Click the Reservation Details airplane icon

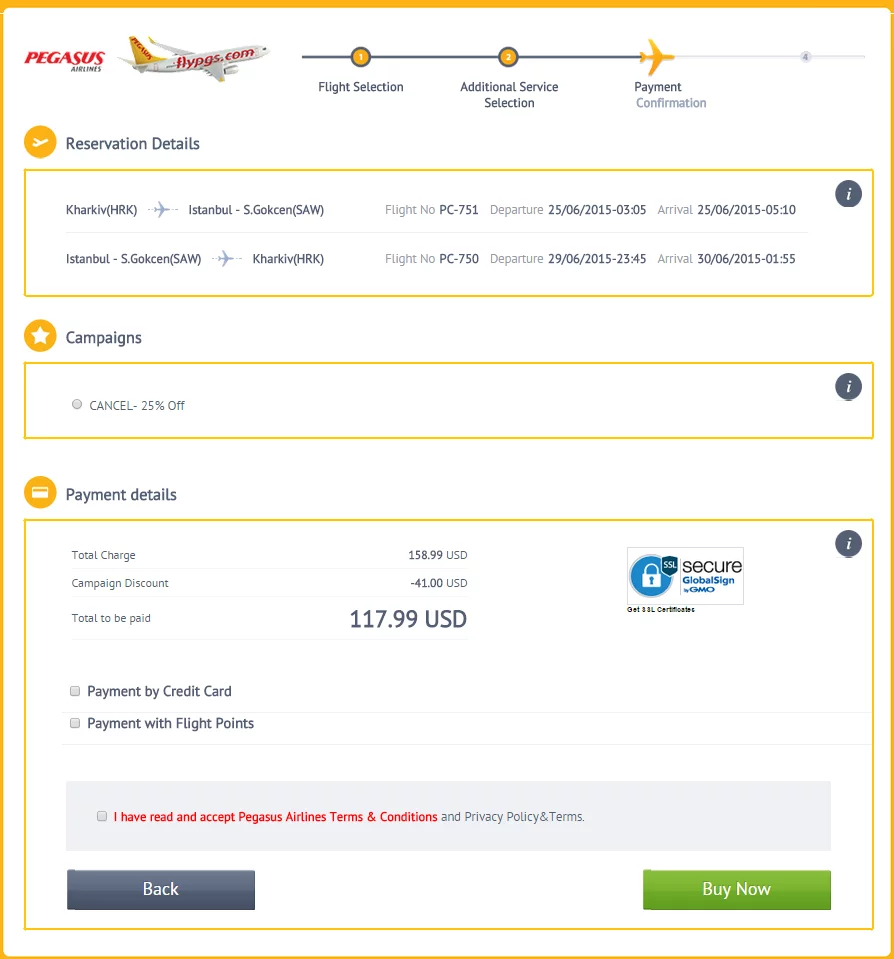(x=40, y=143)
